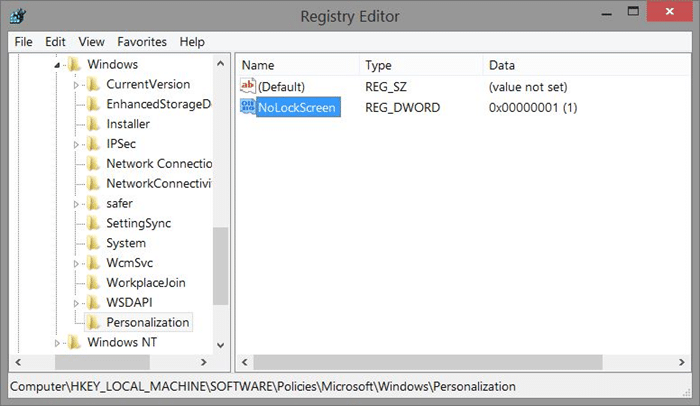700x406 pixels.
Task: Click the REG_SZ type cell
Action: [386, 87]
